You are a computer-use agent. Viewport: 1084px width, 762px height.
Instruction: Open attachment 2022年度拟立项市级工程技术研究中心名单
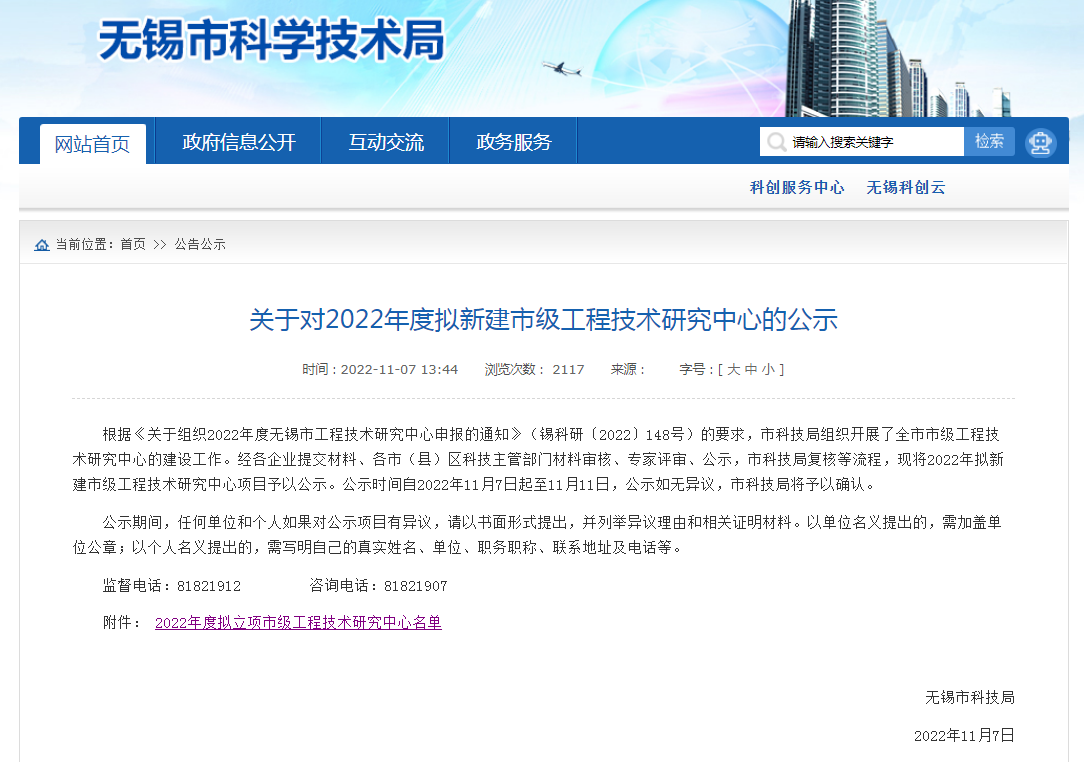click(x=298, y=622)
